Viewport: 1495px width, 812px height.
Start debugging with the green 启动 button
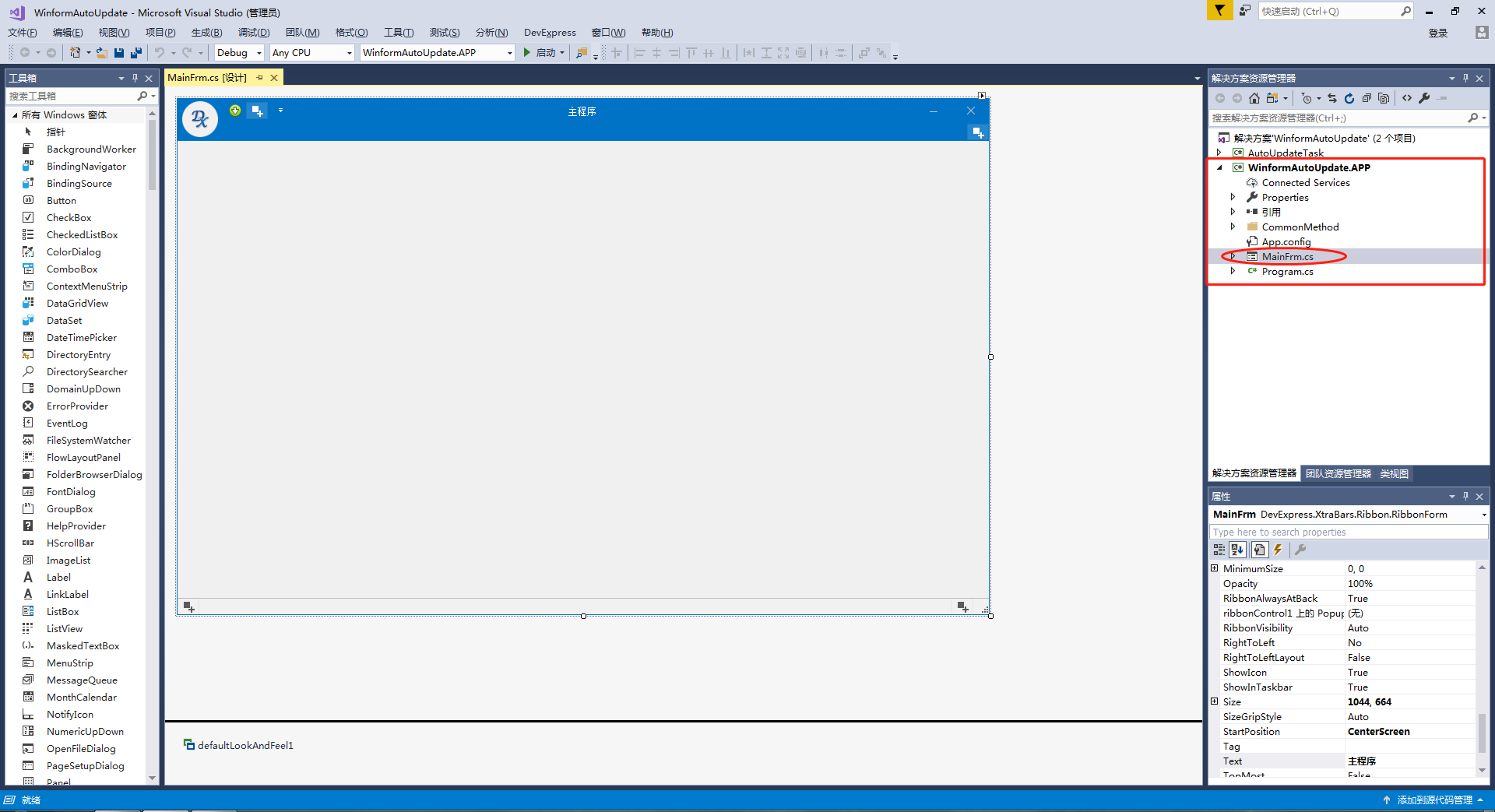tap(541, 52)
